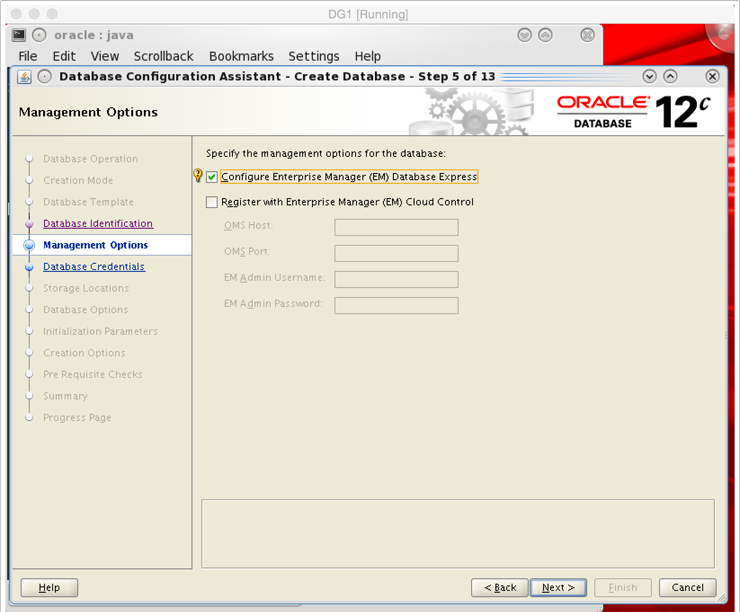Cancel the database creation wizard
This screenshot has height=612, width=740.
click(x=688, y=587)
